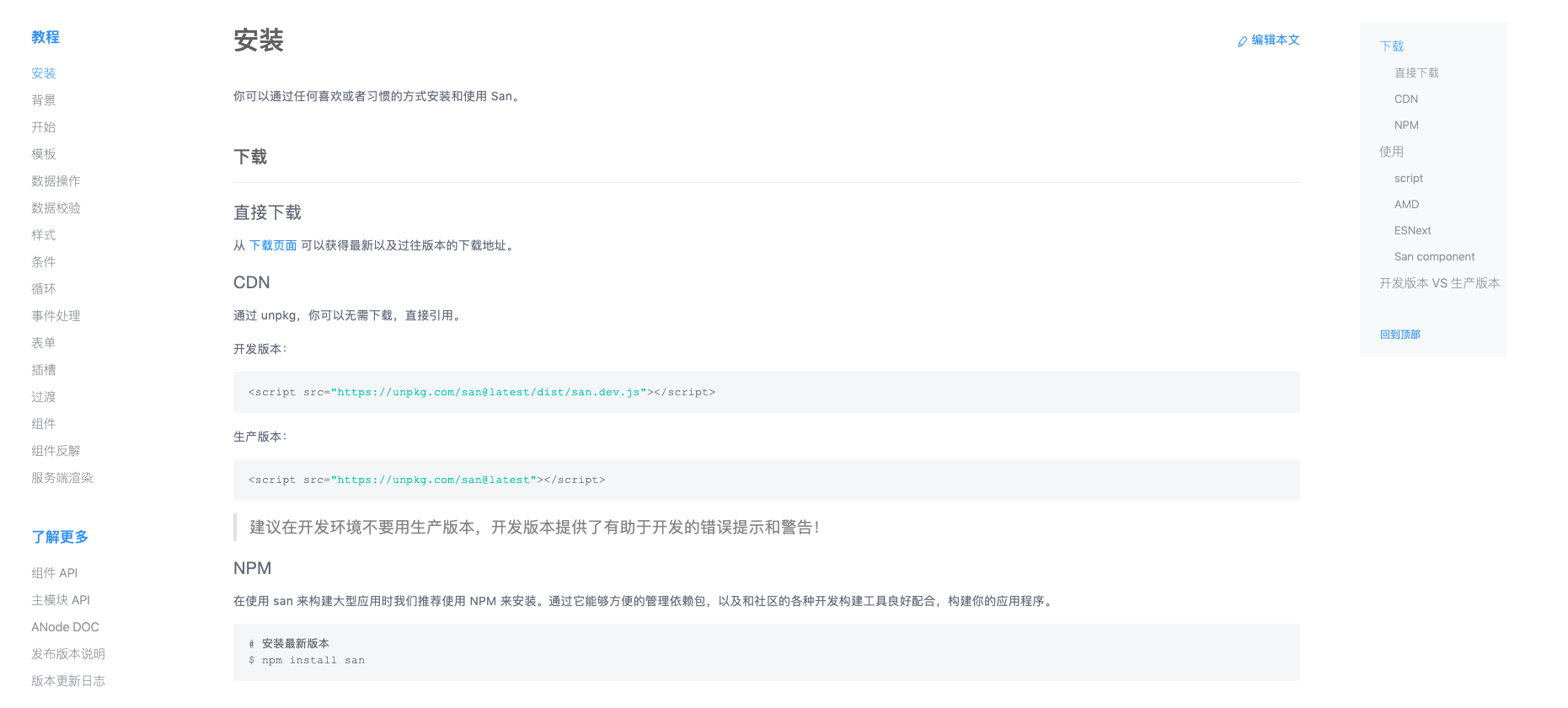
Task: Open 发布版本说明 link
Action: (x=68, y=654)
